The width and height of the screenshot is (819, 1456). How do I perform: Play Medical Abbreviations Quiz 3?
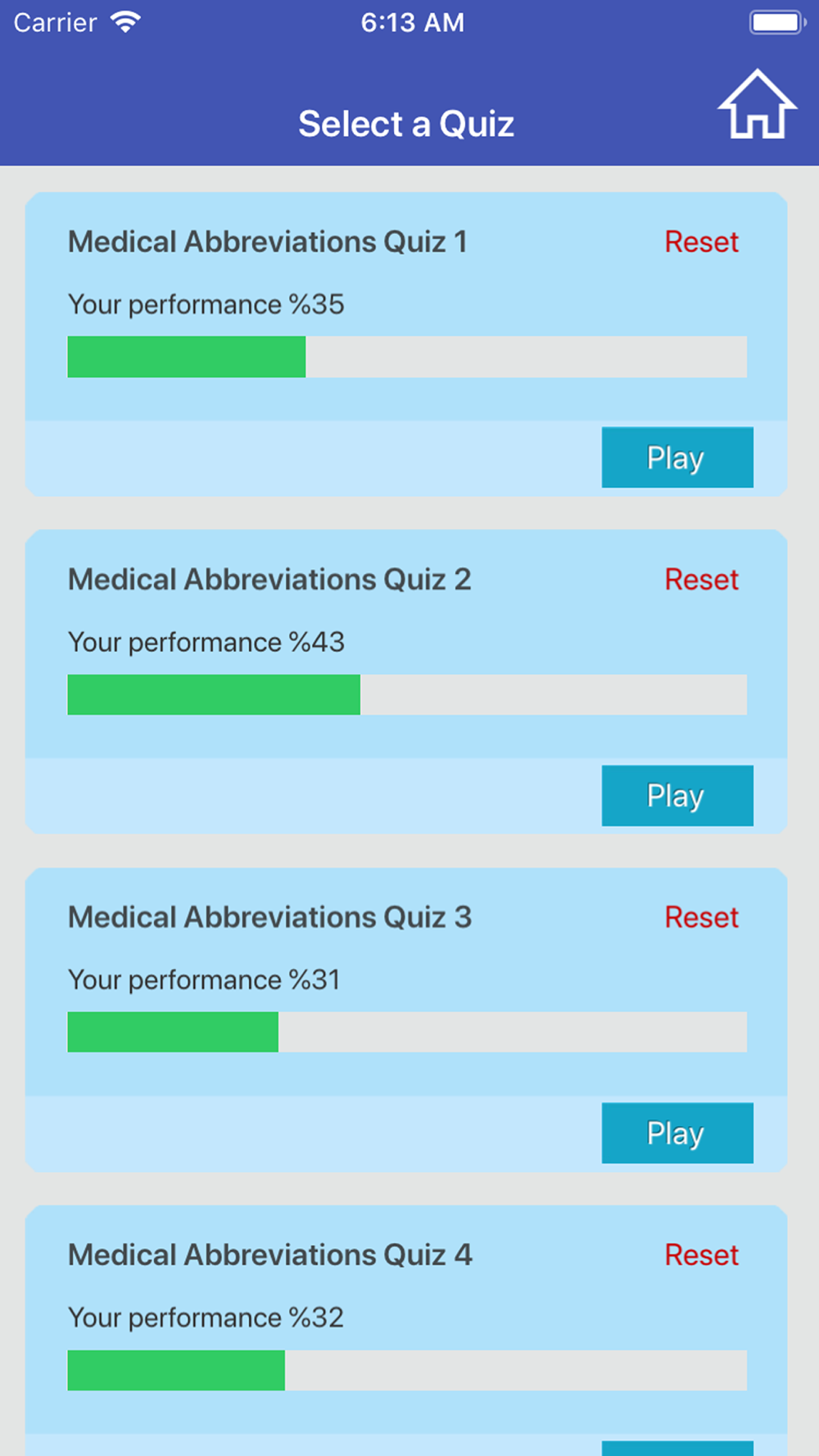coord(677,1133)
